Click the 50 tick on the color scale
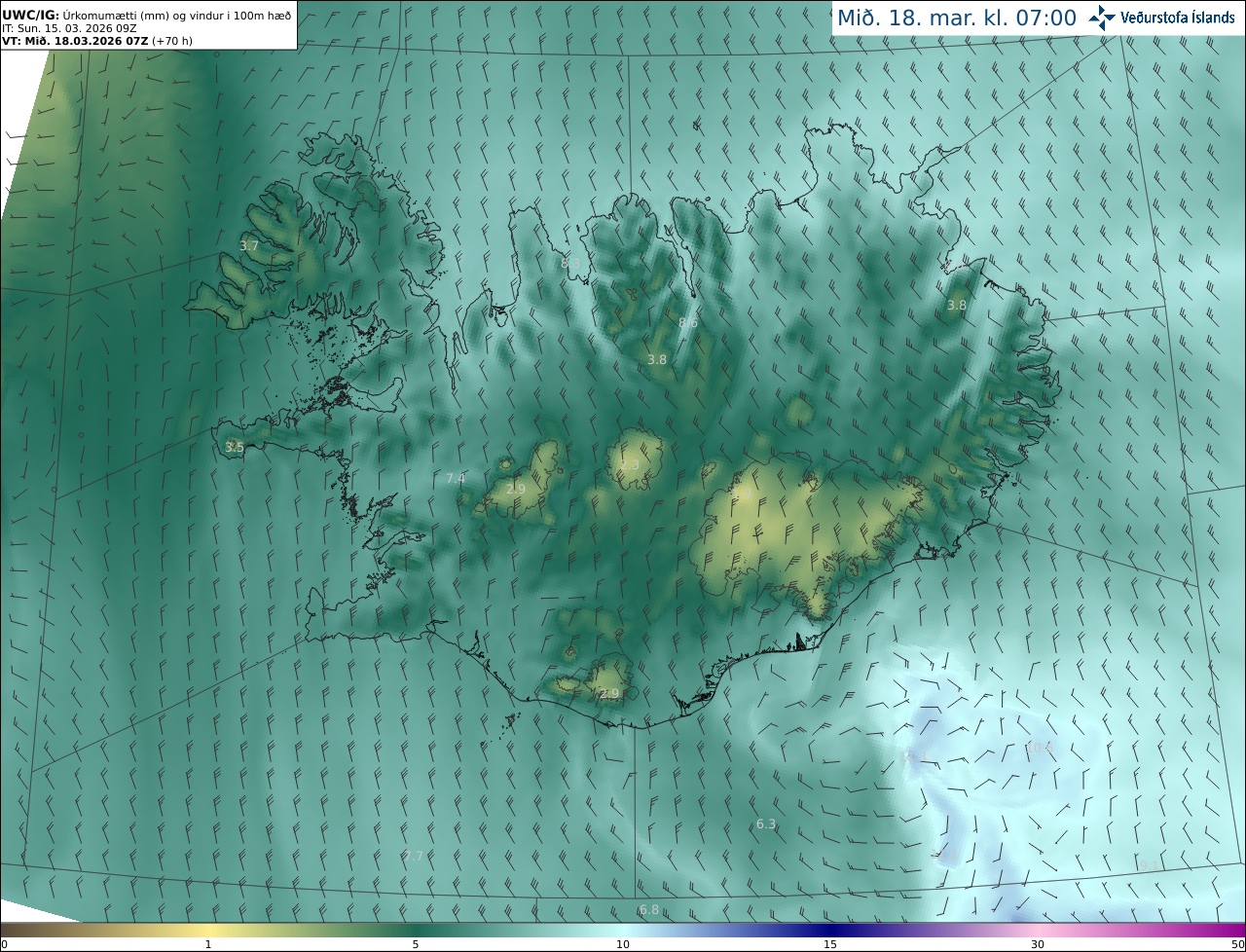 (1238, 944)
